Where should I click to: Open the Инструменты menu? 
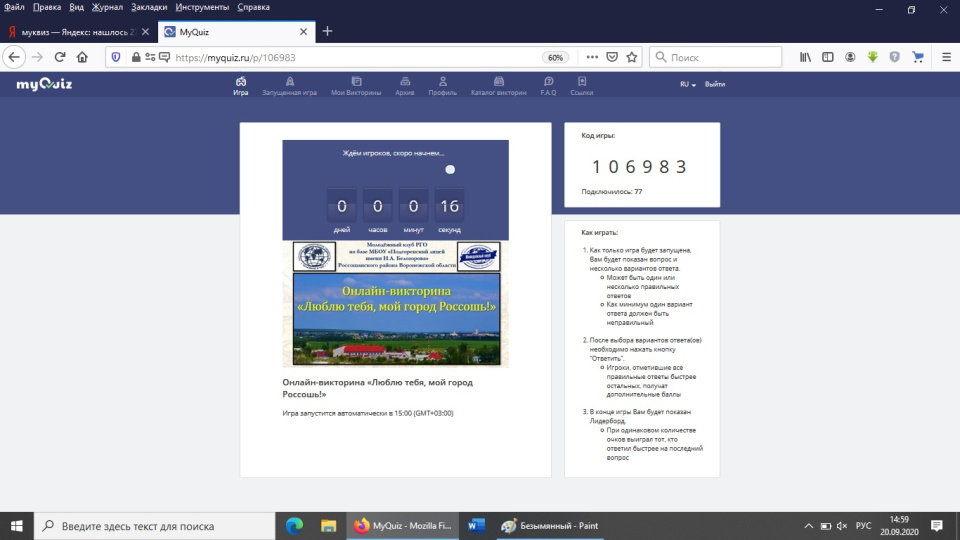[202, 7]
